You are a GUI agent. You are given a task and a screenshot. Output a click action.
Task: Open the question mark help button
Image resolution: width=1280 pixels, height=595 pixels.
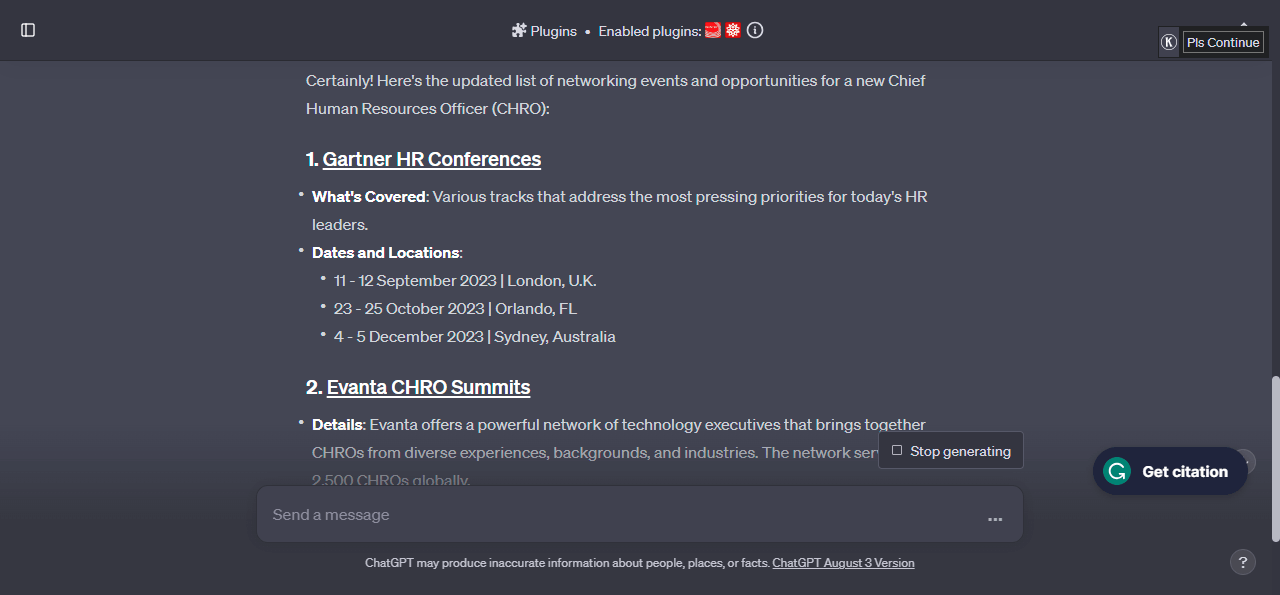tap(1242, 562)
